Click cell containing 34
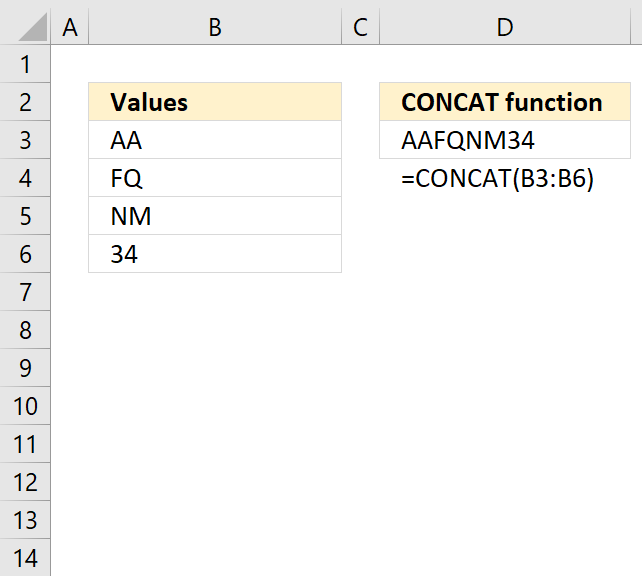 pyautogui.click(x=215, y=254)
